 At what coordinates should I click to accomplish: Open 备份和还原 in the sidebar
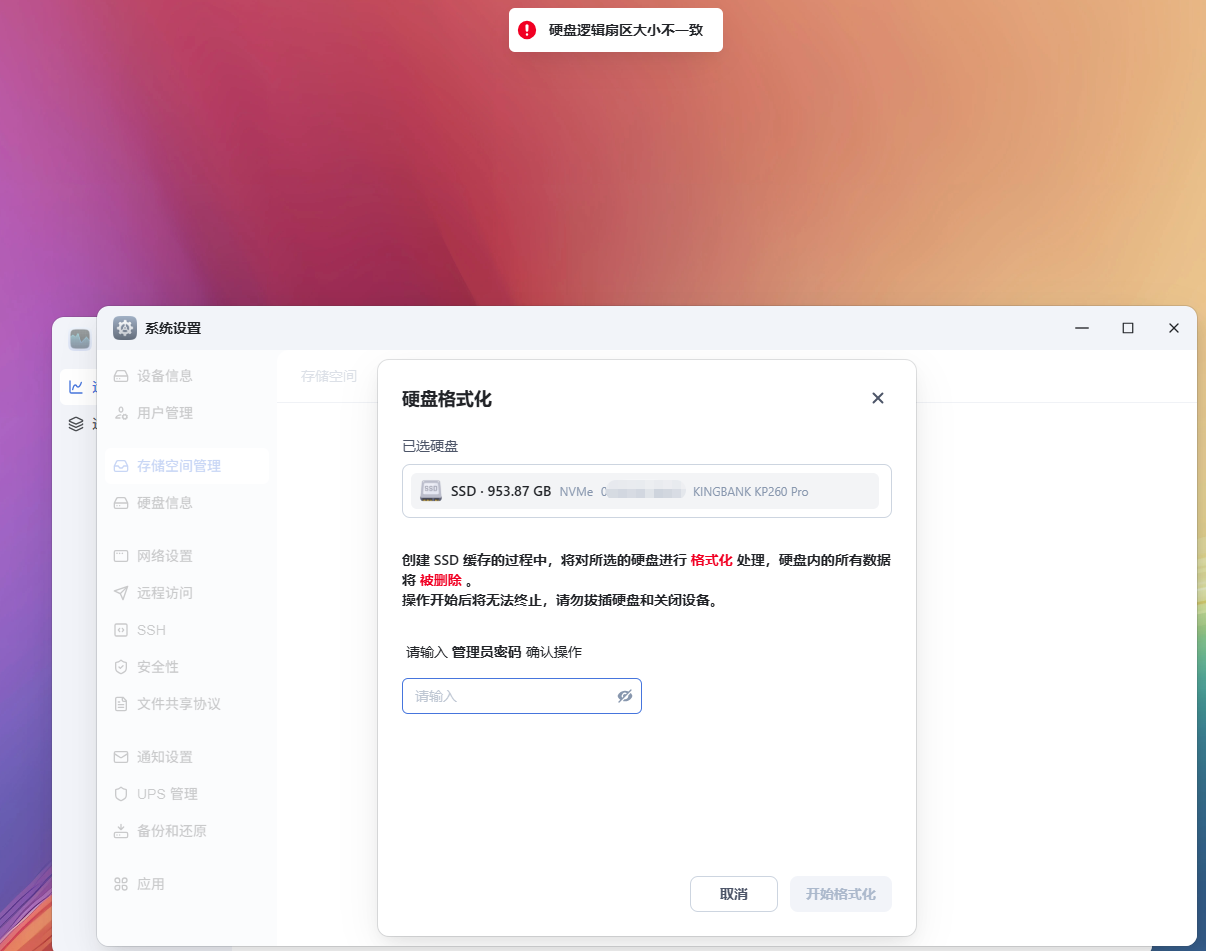coord(188,831)
